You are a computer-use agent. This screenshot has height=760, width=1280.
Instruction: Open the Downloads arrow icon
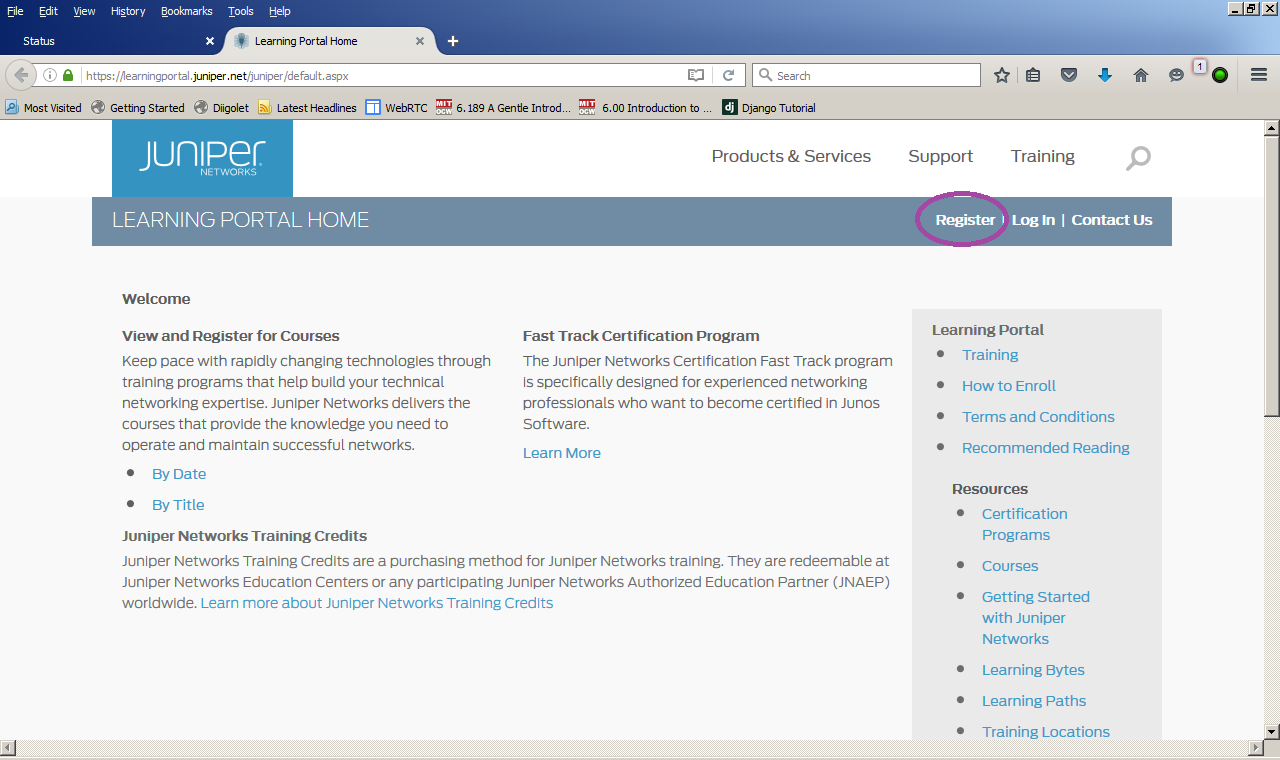click(x=1105, y=76)
